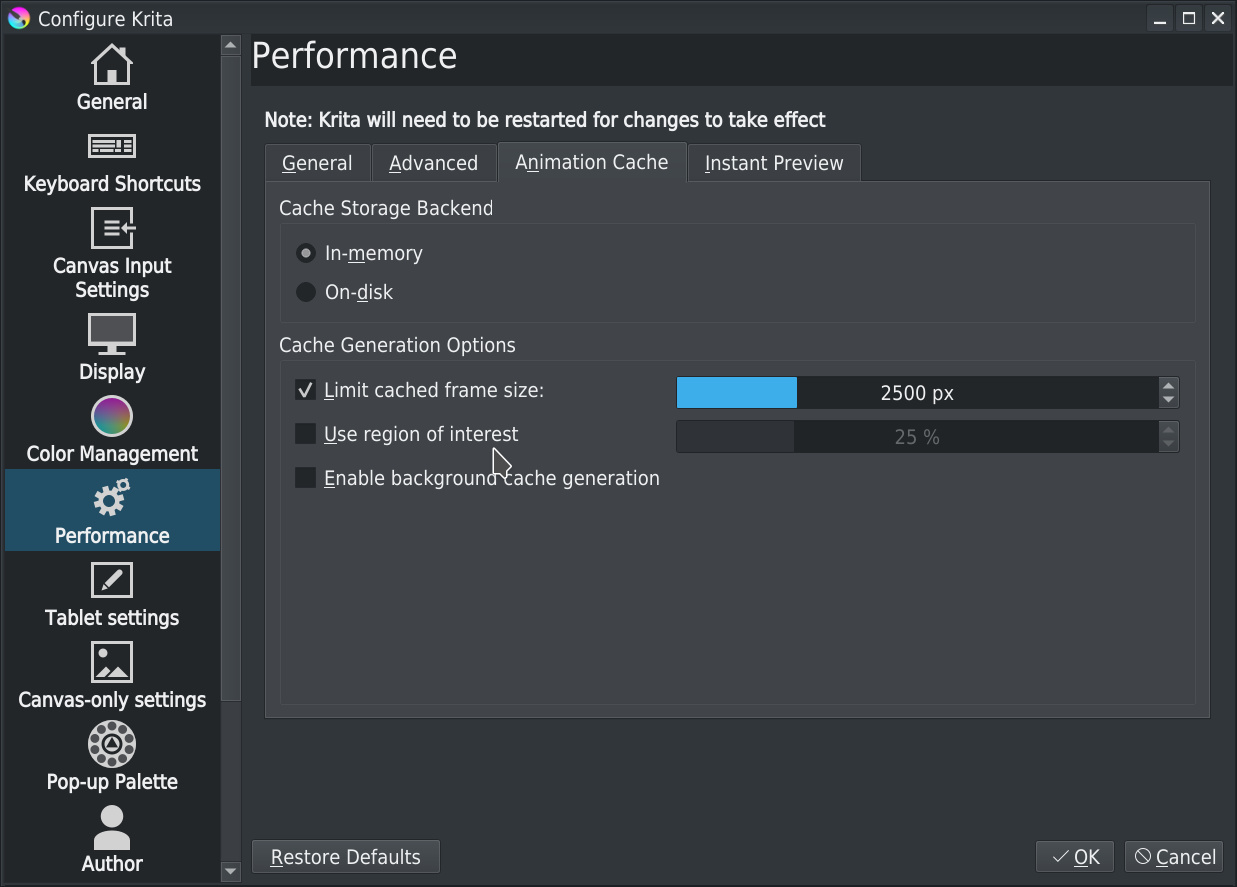Viewport: 1237px width, 887px height.
Task: Select the Display monitor icon
Action: click(112, 334)
